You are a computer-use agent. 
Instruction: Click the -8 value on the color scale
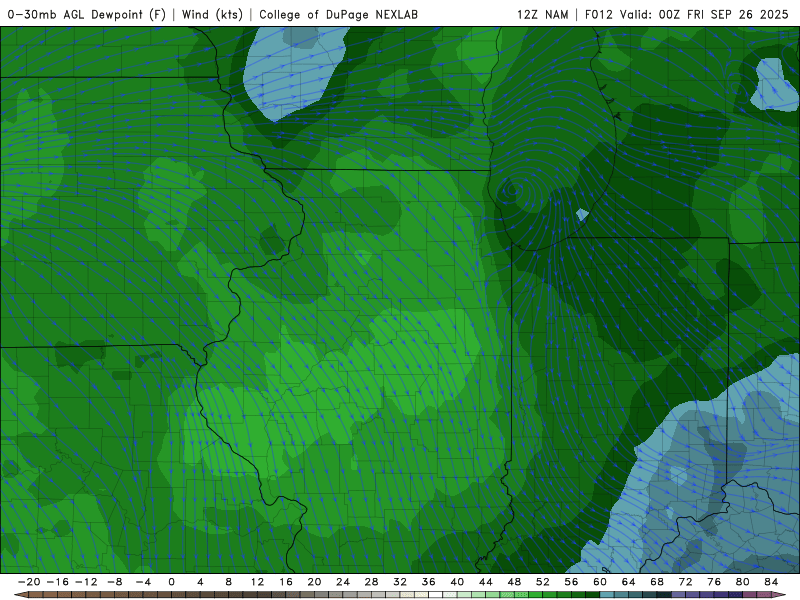[x=114, y=582]
